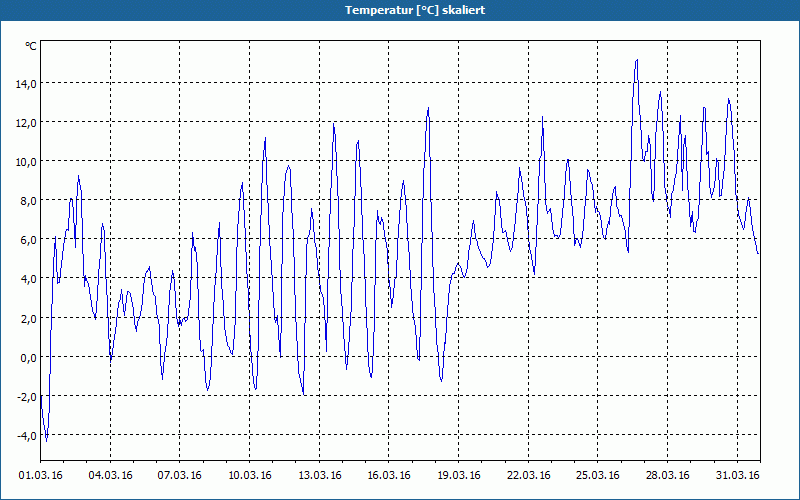Click the lowest curve minimum below -4 degrees
The image size is (800, 500).
pyautogui.click(x=46, y=439)
